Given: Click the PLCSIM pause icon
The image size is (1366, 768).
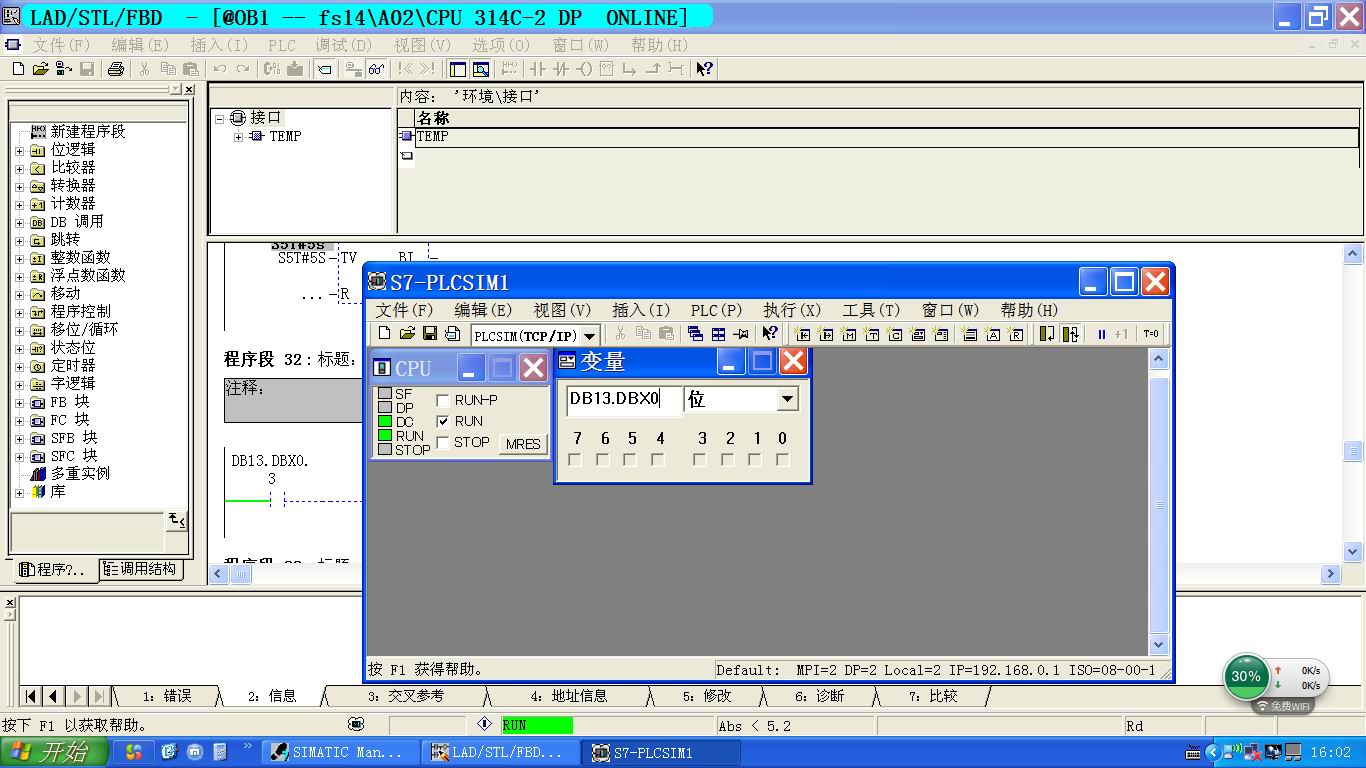Looking at the screenshot, I should pyautogui.click(x=1101, y=334).
